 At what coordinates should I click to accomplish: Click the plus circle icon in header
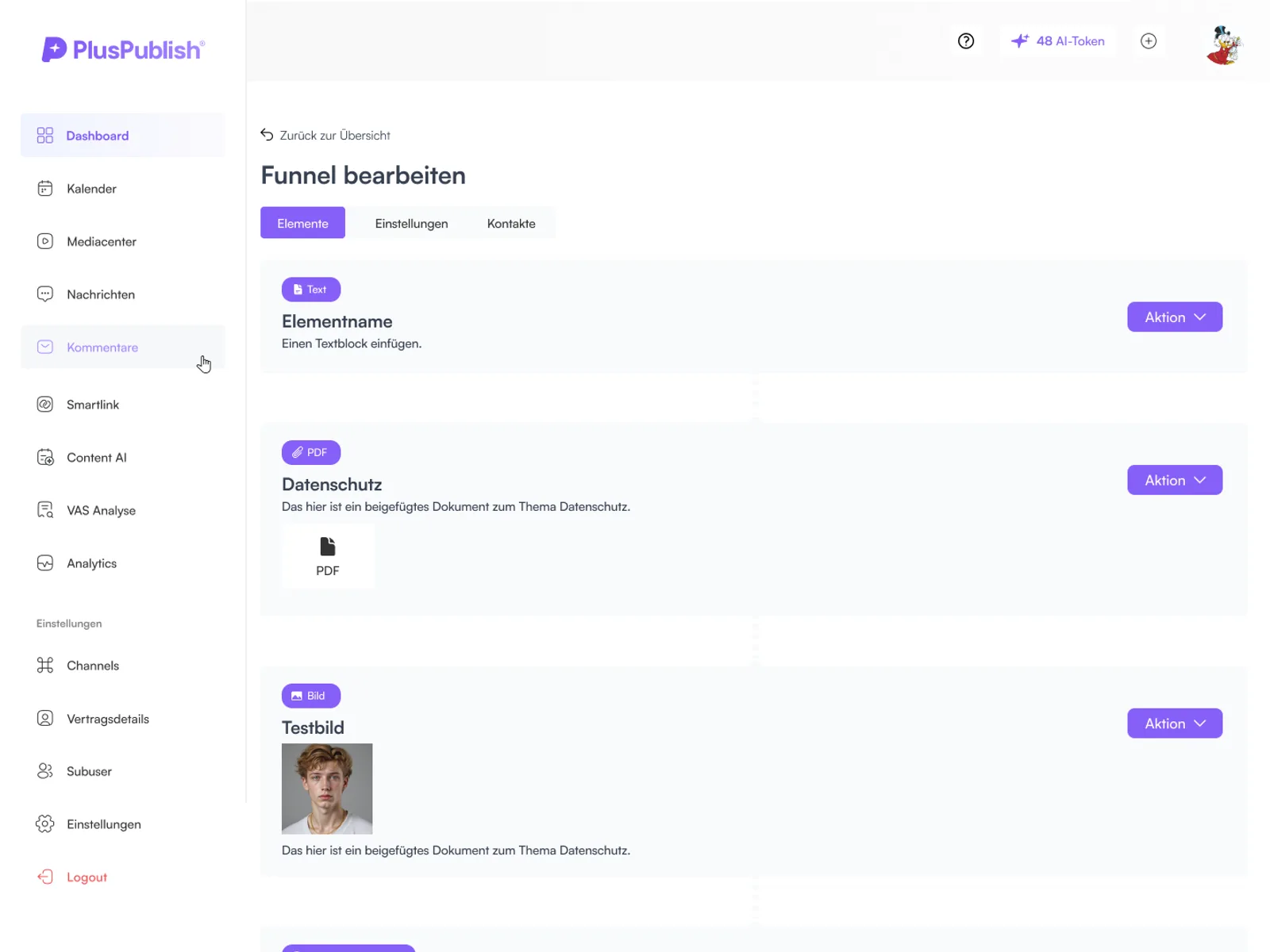(1149, 41)
